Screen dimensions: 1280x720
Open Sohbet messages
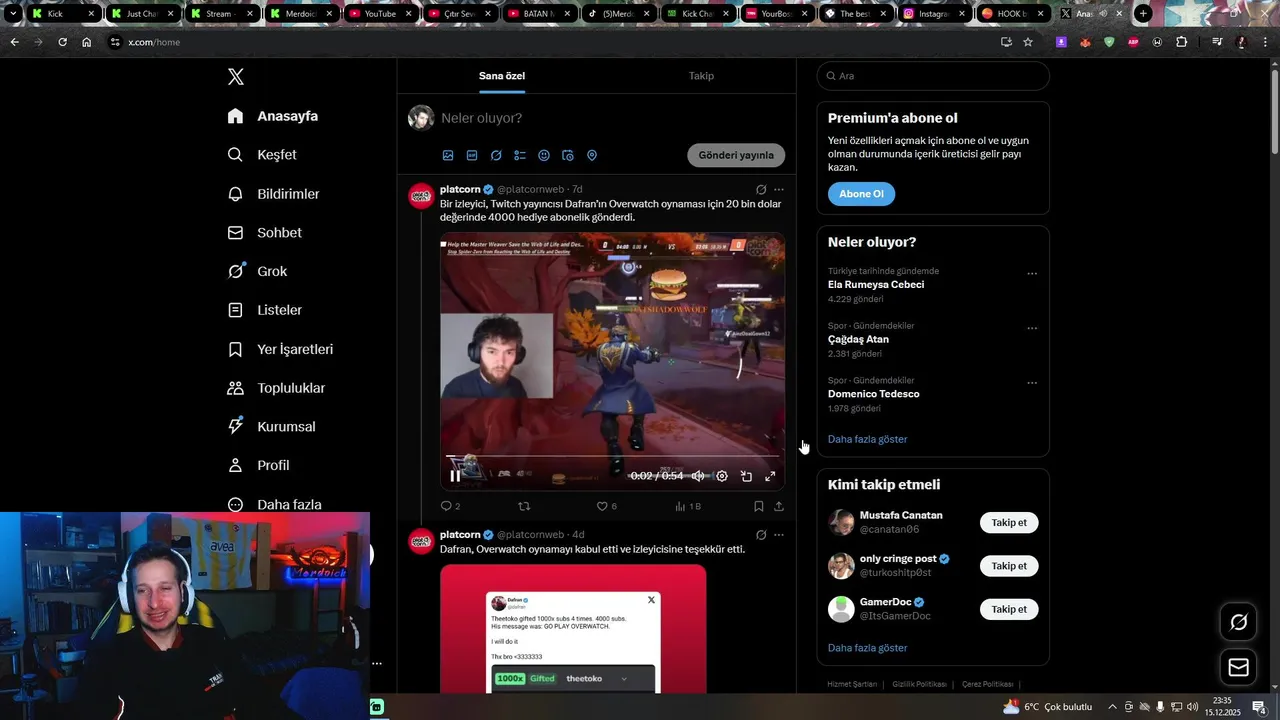pos(264,233)
